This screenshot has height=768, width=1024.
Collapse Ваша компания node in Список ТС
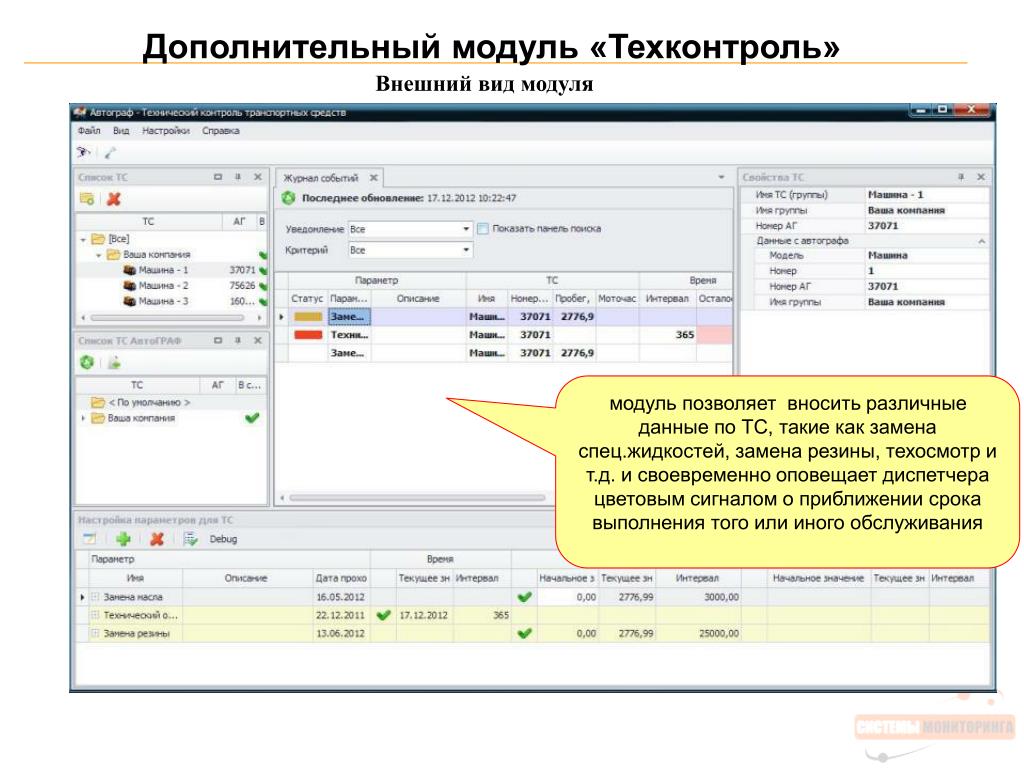(99, 255)
